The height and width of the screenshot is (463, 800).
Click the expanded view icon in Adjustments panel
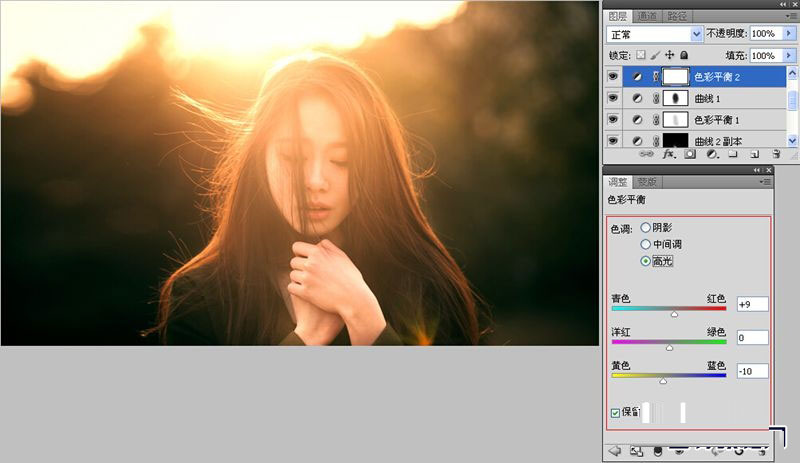pos(636,451)
